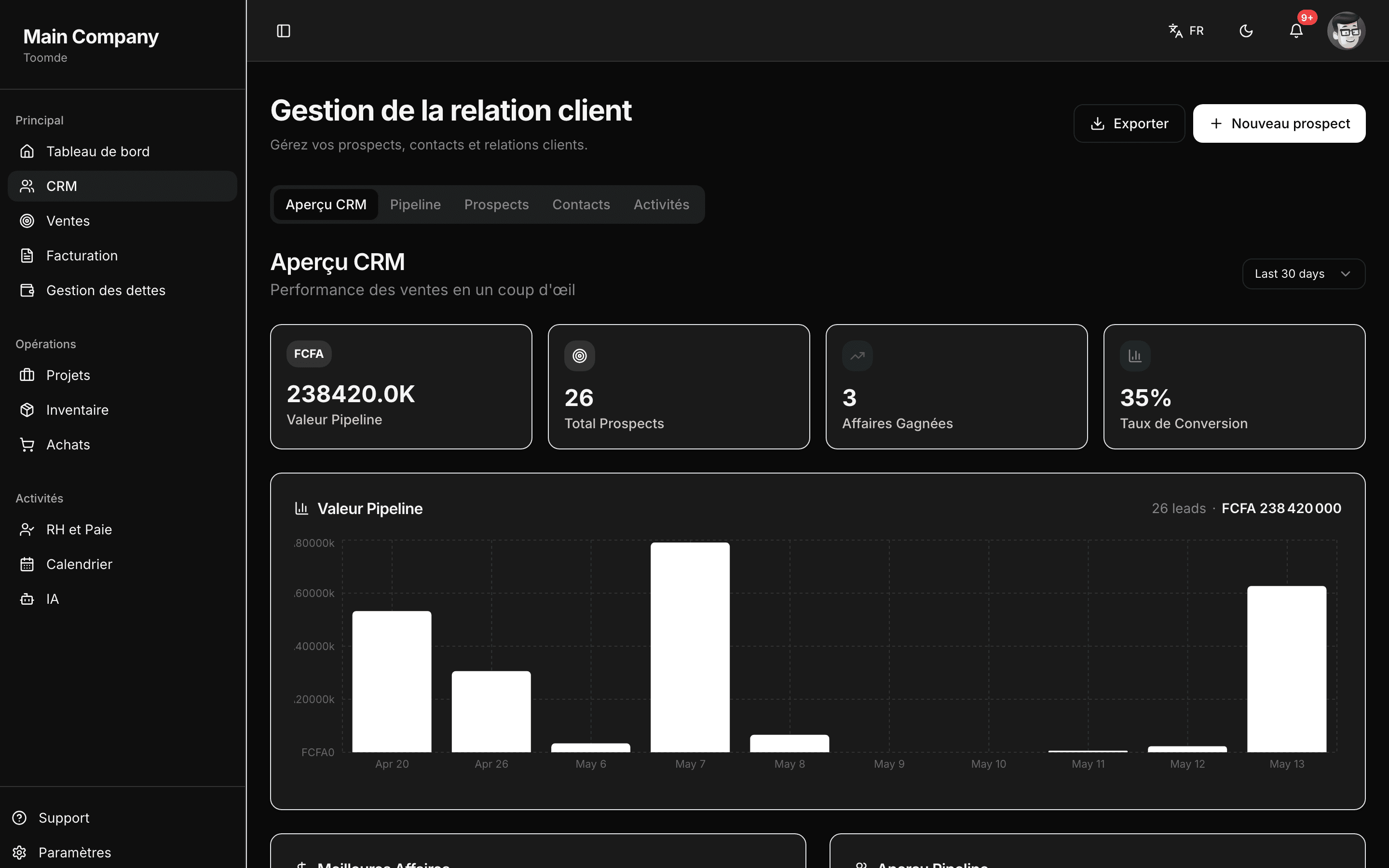Click the chart icon beside Valeur Pipeline title
Screen dimensions: 1389x868
tap(301, 508)
